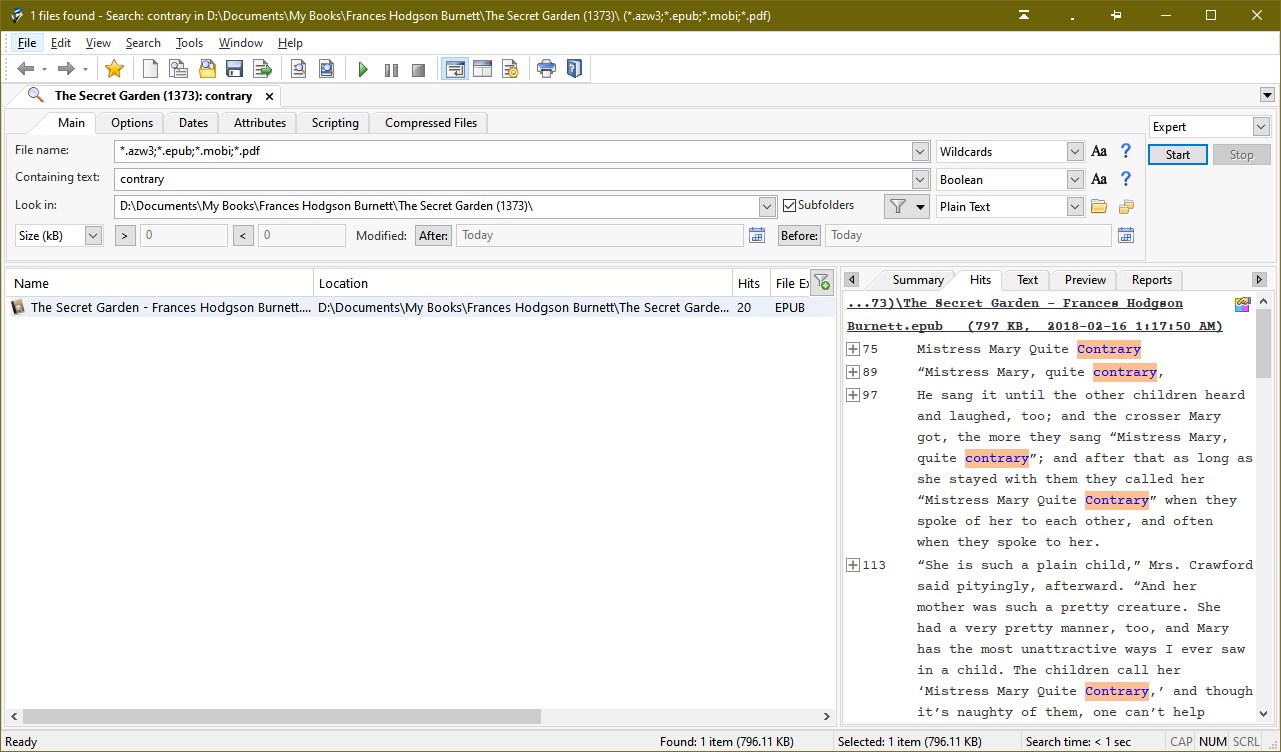This screenshot has height=752, width=1281.
Task: Open the Boolean expression type dropdown
Action: pyautogui.click(x=1075, y=180)
